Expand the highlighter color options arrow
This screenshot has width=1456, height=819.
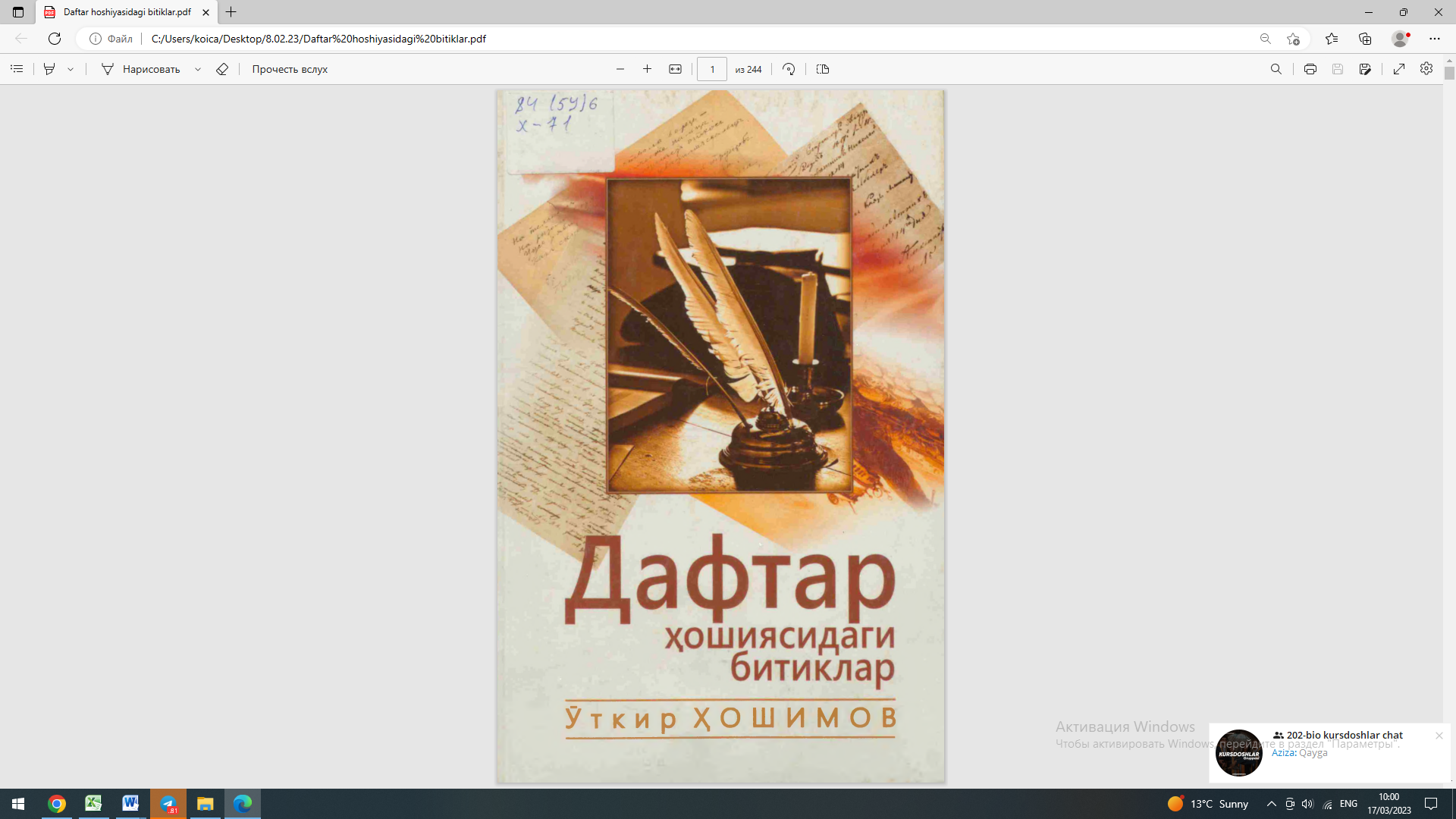point(71,69)
